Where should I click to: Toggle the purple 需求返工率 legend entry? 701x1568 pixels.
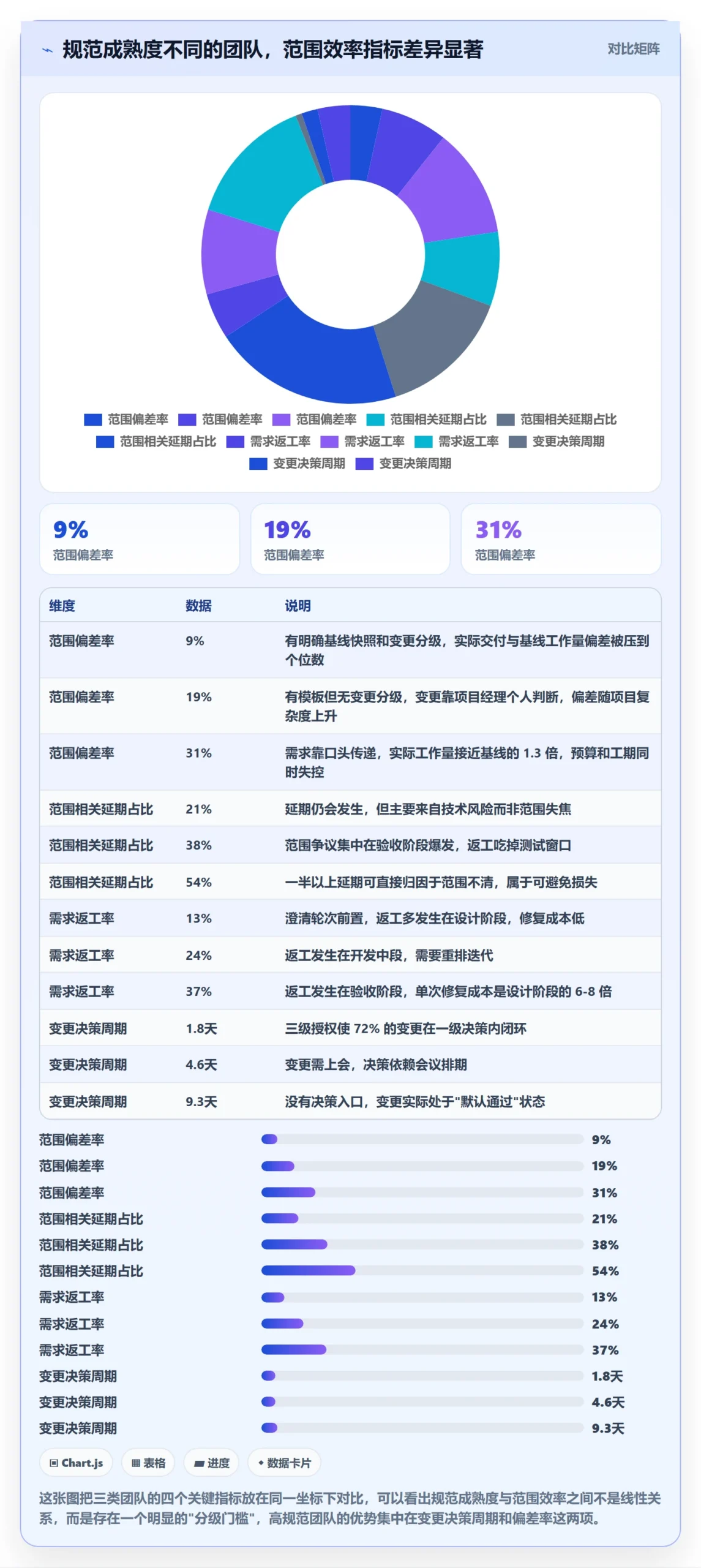362,442
